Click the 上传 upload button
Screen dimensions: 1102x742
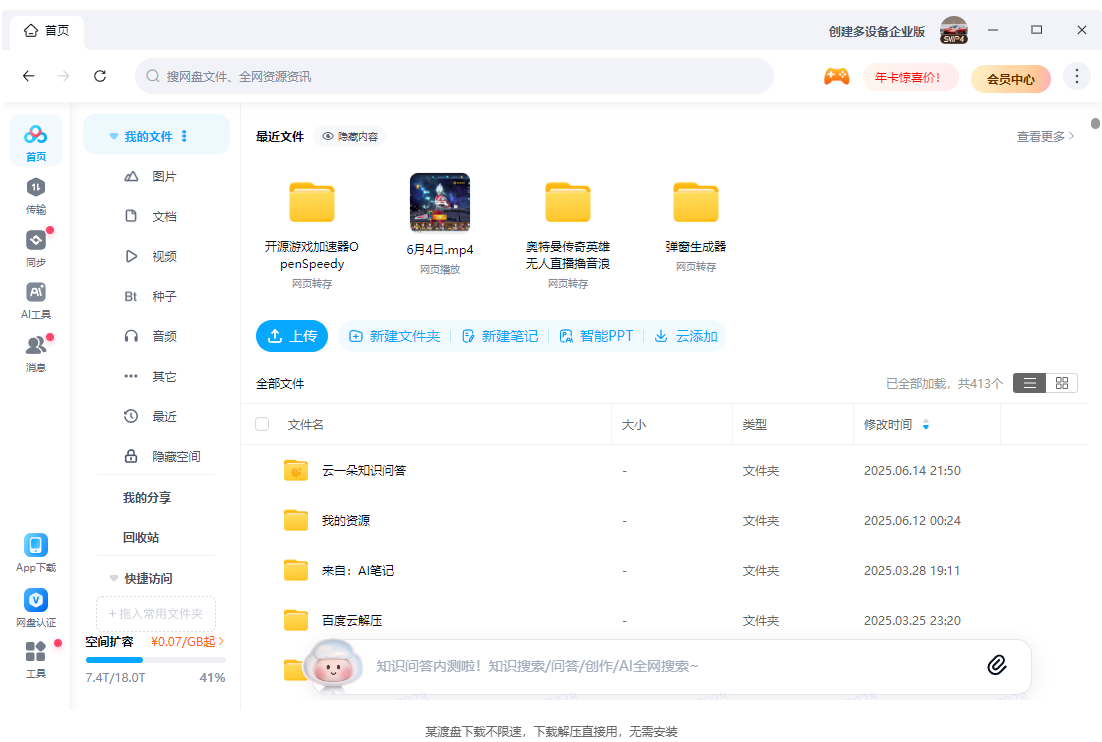[292, 336]
